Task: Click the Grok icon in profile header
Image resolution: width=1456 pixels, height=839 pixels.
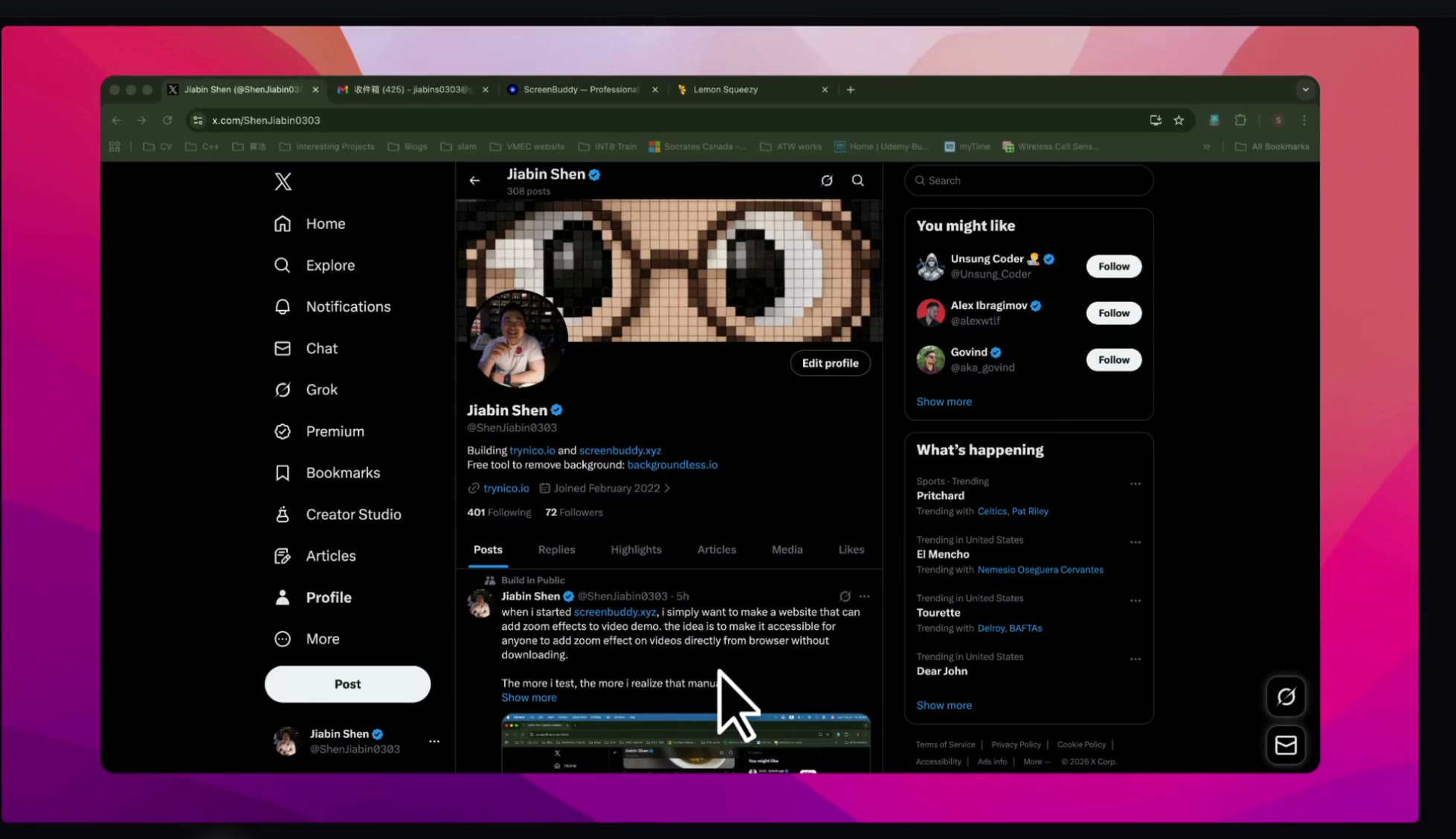Action: 826,181
